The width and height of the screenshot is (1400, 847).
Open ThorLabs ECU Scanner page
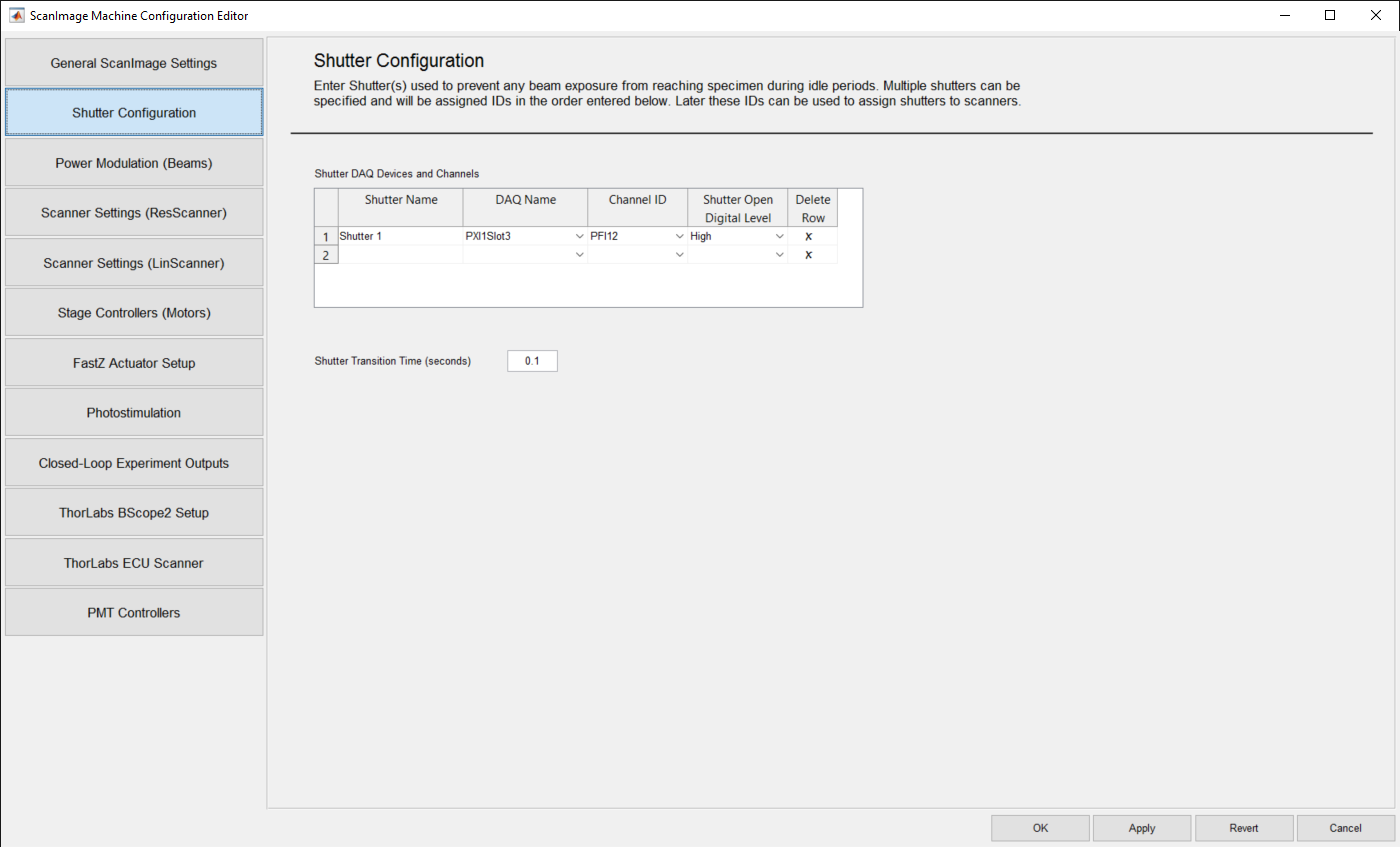[134, 563]
